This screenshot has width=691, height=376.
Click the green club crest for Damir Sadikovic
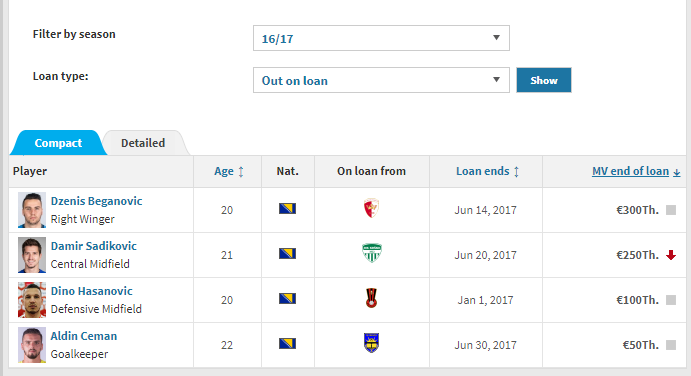pyautogui.click(x=372, y=253)
